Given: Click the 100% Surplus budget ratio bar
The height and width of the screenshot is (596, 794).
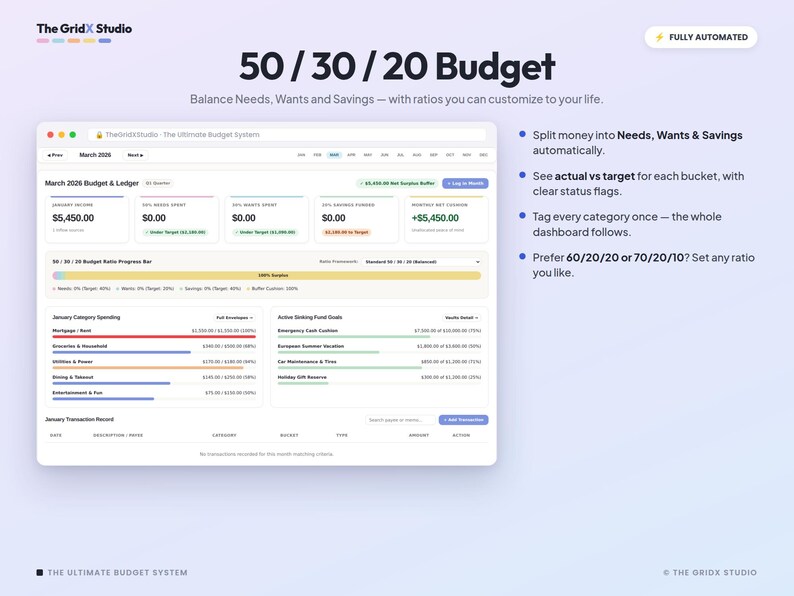Looking at the screenshot, I should (x=267, y=275).
